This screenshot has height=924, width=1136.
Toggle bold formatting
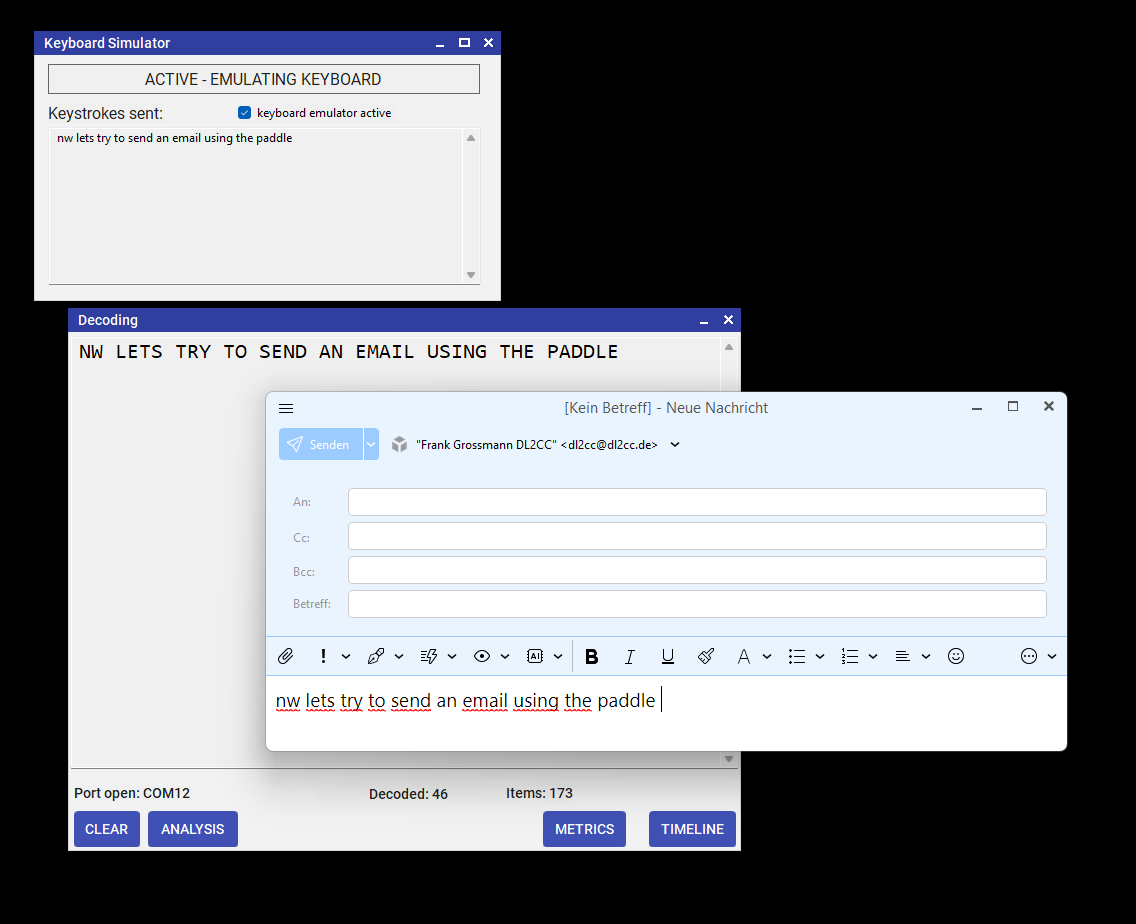(591, 657)
